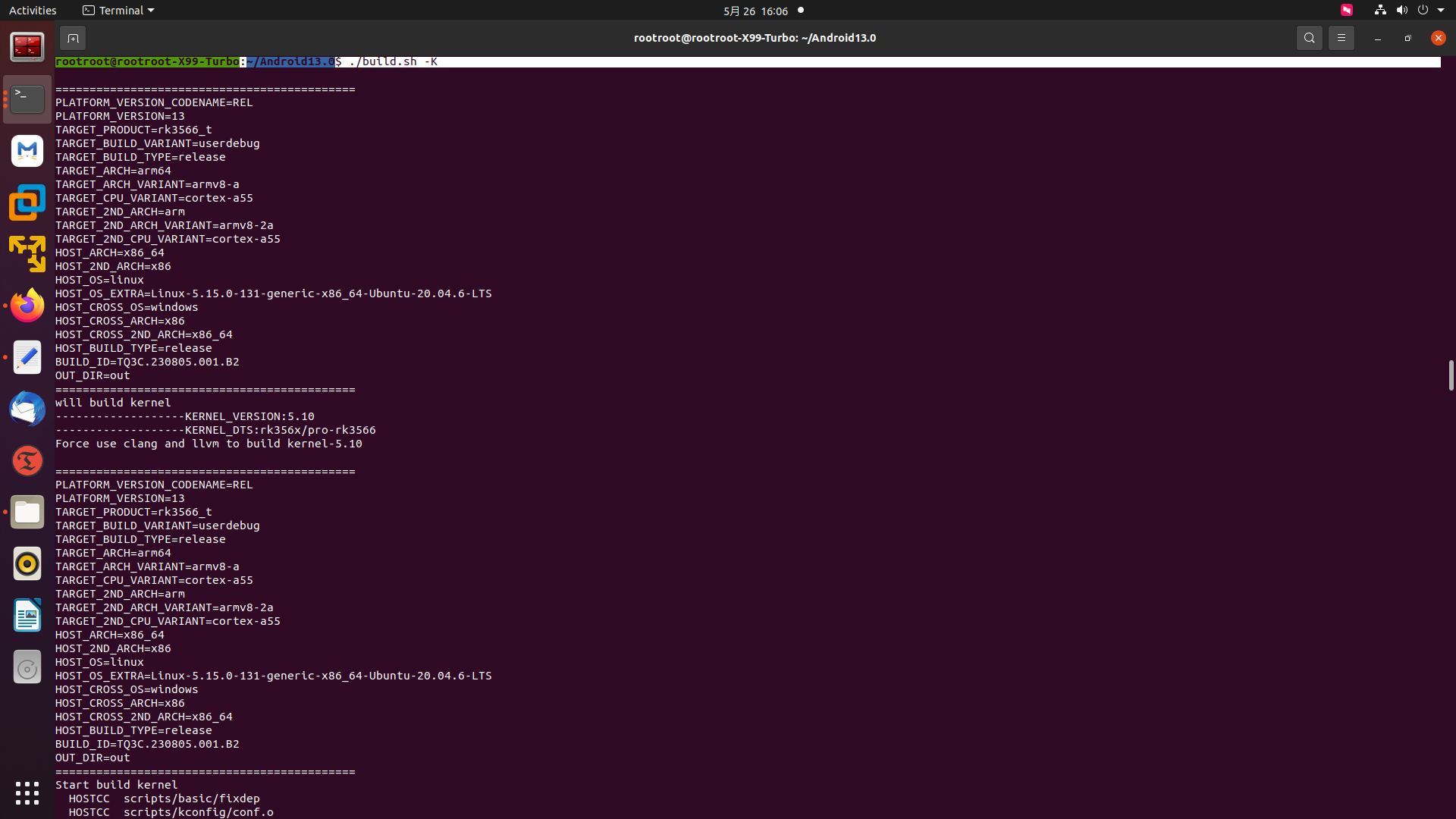Show Applications grid button
This screenshot has height=819, width=1456.
27,792
